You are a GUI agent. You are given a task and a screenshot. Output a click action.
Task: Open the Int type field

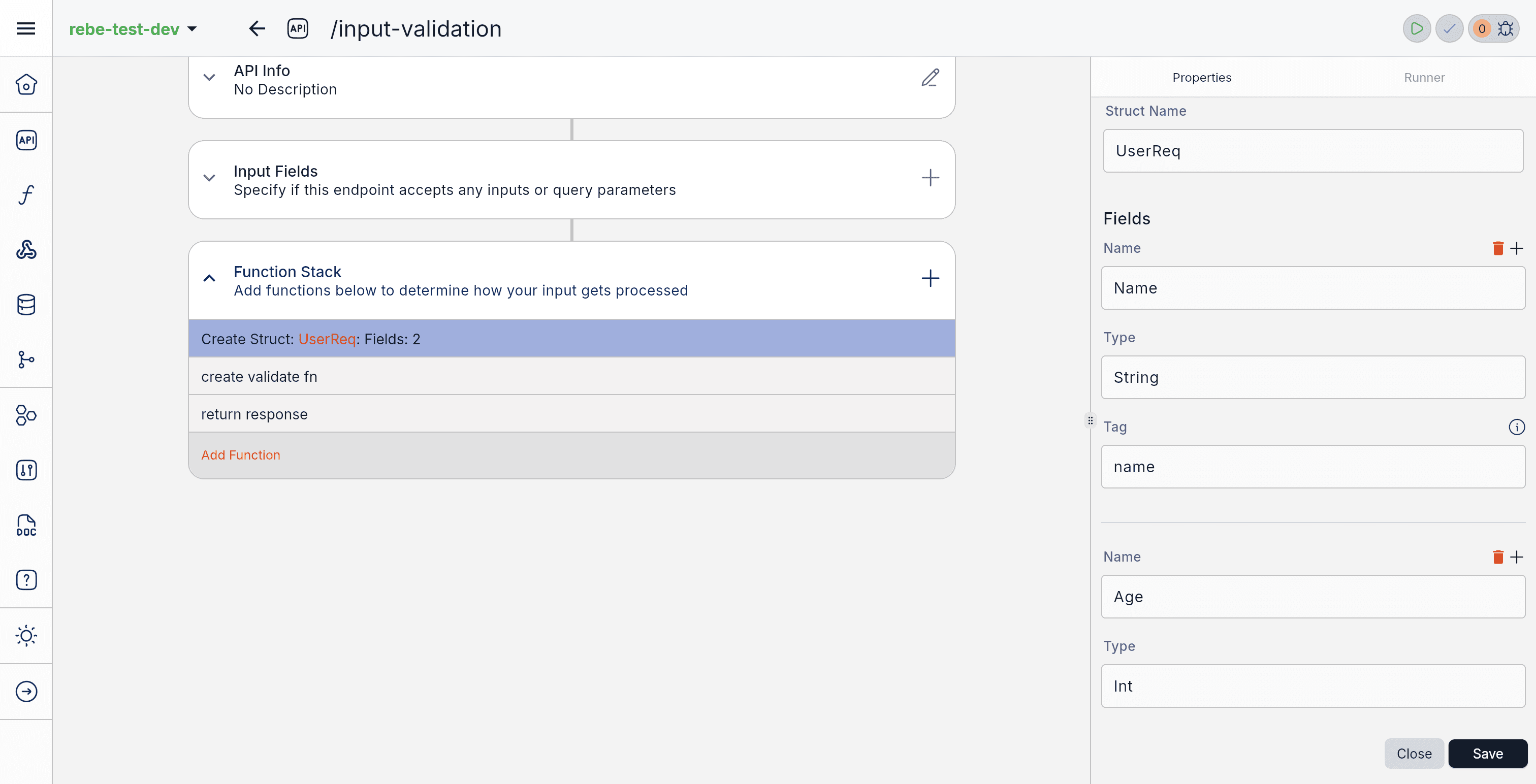click(1313, 686)
